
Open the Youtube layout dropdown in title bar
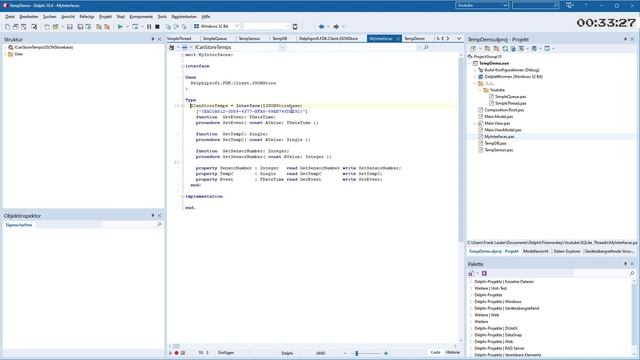(x=505, y=5)
